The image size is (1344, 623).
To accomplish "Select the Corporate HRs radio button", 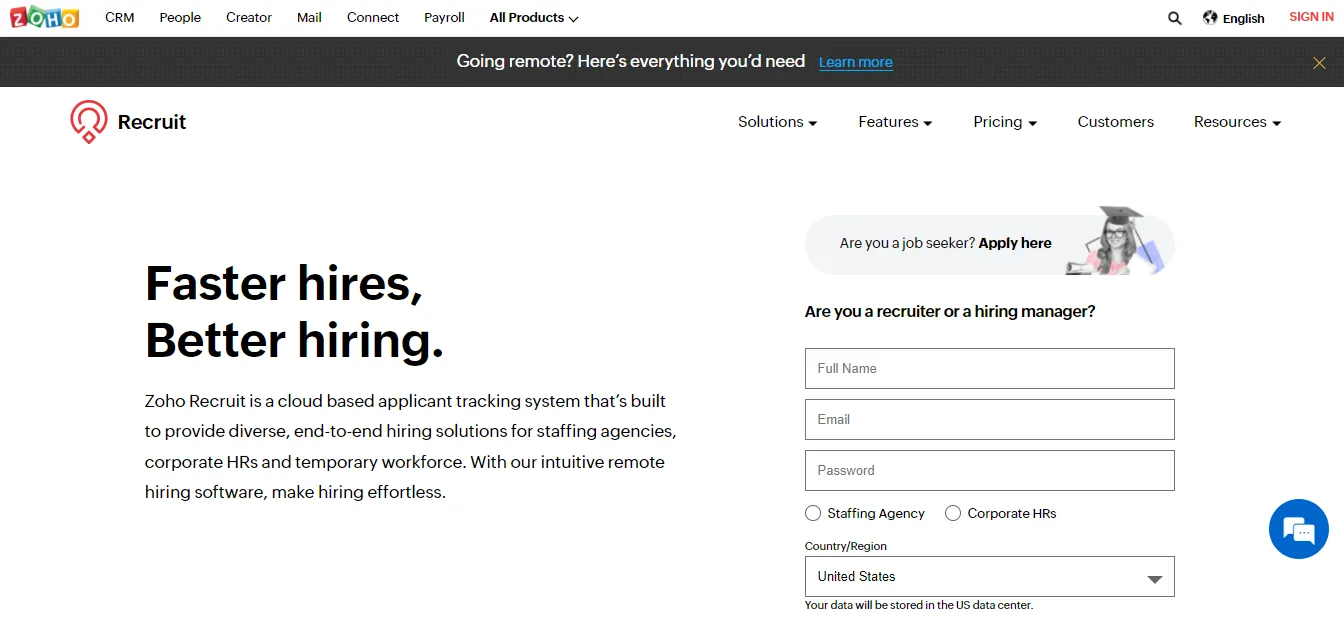I will click(953, 513).
